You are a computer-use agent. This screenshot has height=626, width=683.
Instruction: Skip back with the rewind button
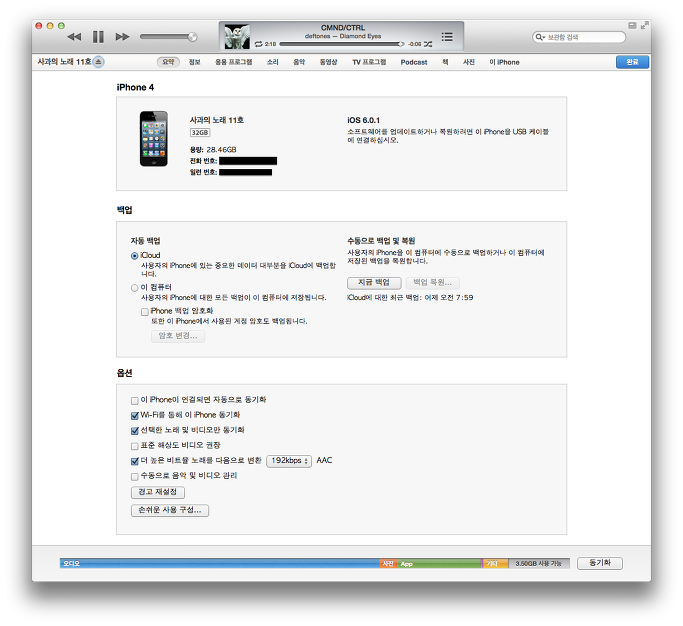[x=74, y=37]
